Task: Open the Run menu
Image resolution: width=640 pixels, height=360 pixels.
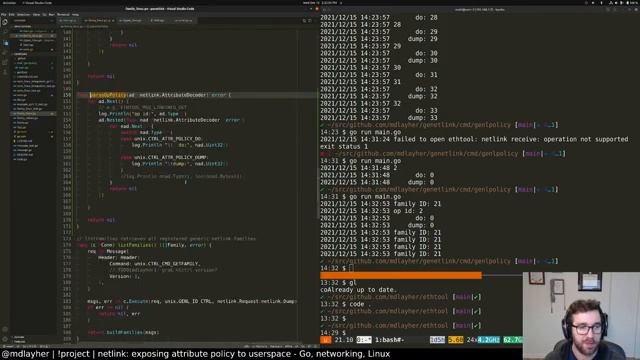Action: (x=51, y=14)
